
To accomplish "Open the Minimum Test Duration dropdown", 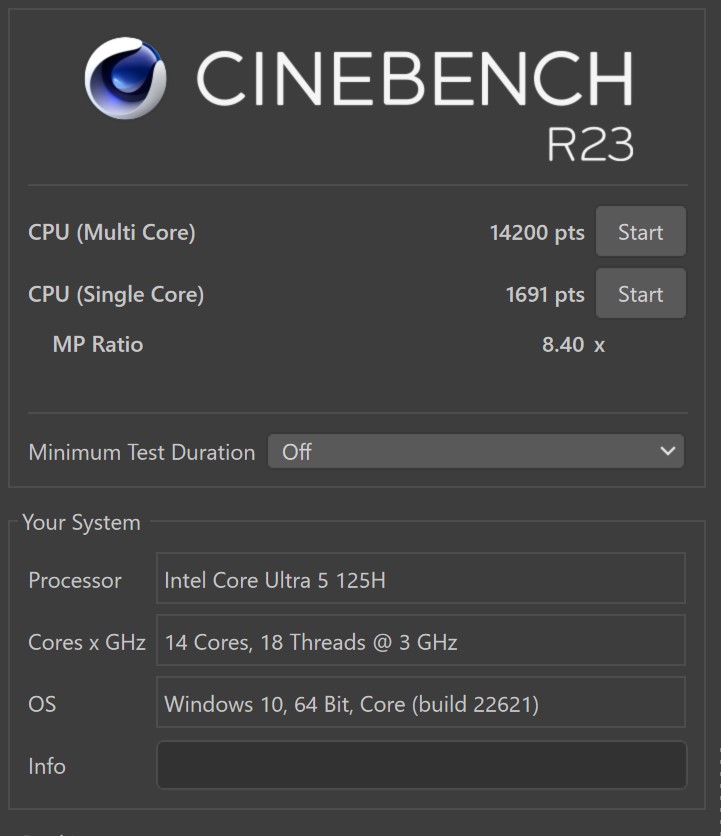I will [476, 451].
